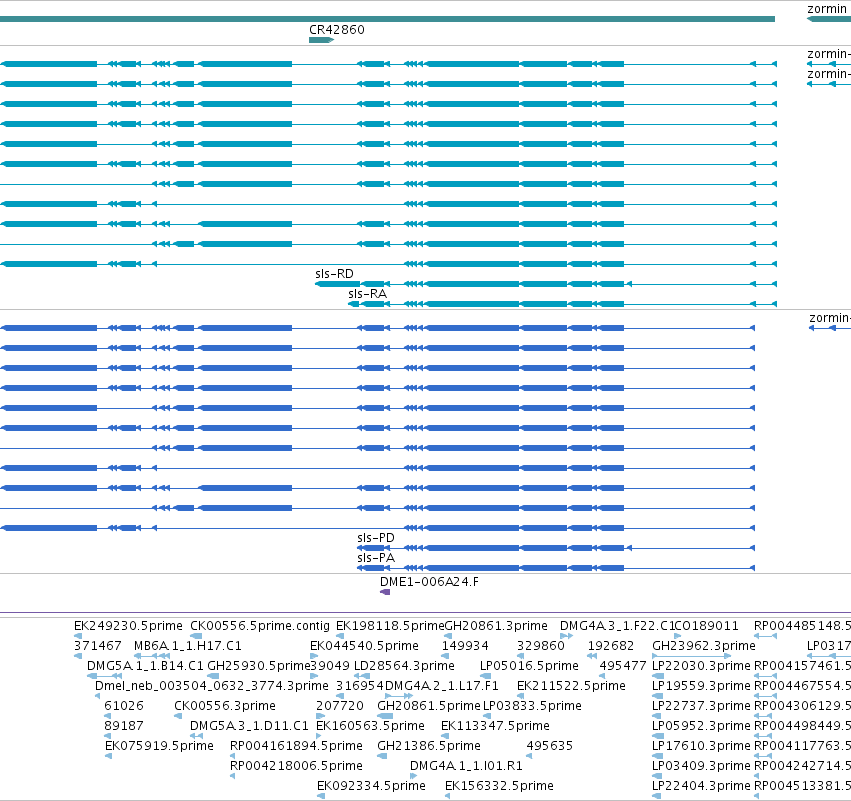Click RP004161894.5prime label
This screenshot has height=801, width=851.
click(296, 746)
